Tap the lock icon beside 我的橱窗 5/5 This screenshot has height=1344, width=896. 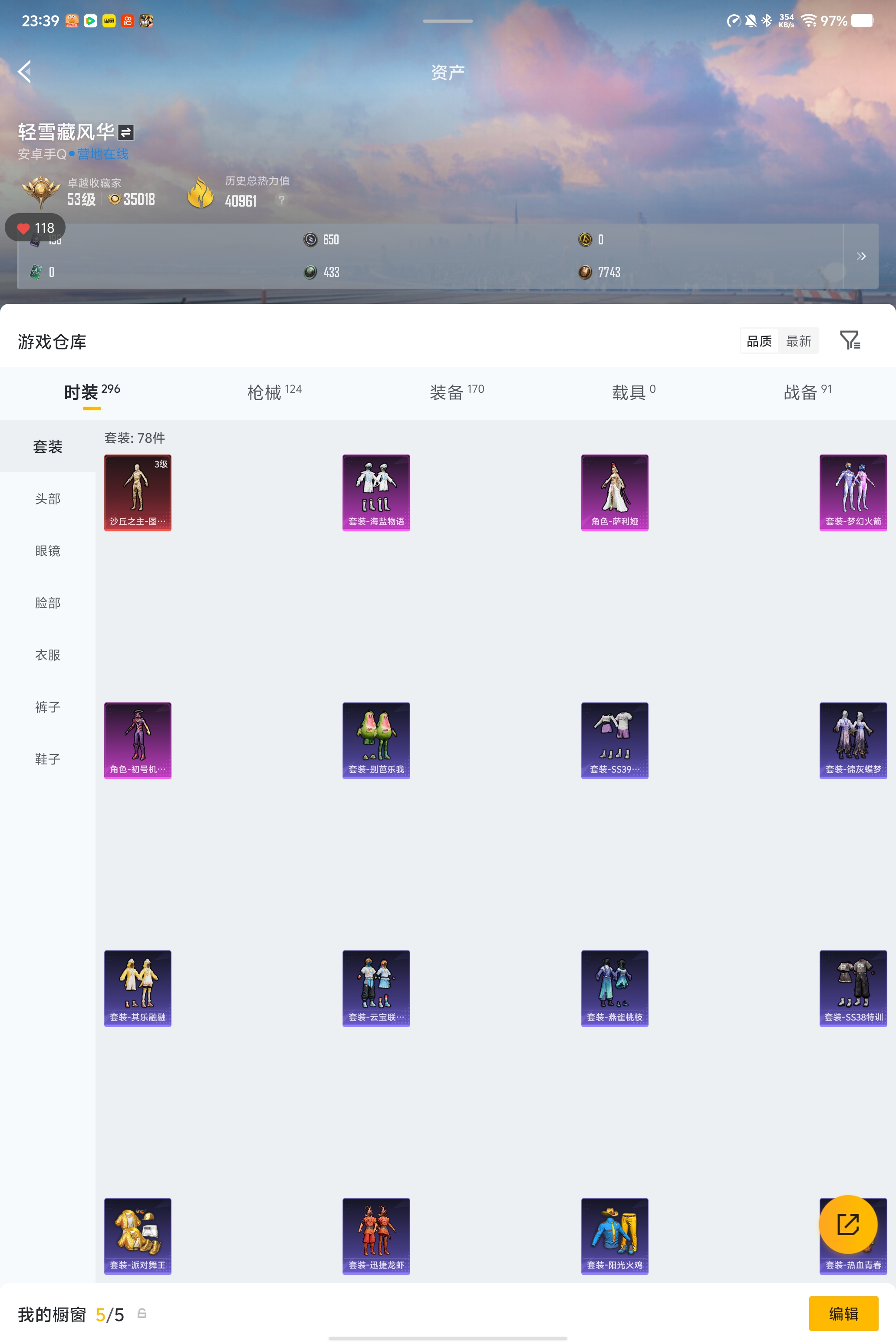tap(142, 1313)
